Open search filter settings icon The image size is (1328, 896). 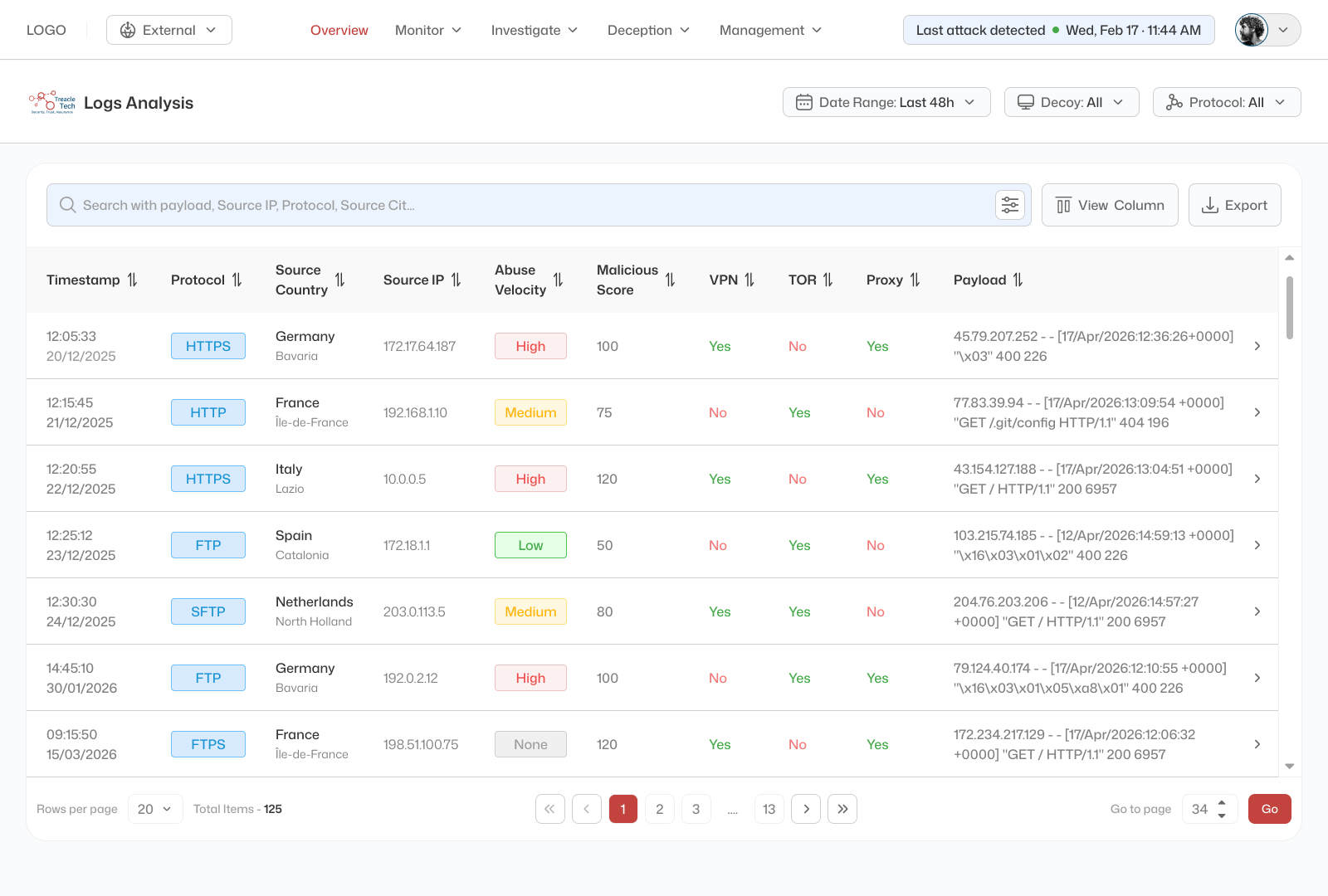(x=1010, y=205)
